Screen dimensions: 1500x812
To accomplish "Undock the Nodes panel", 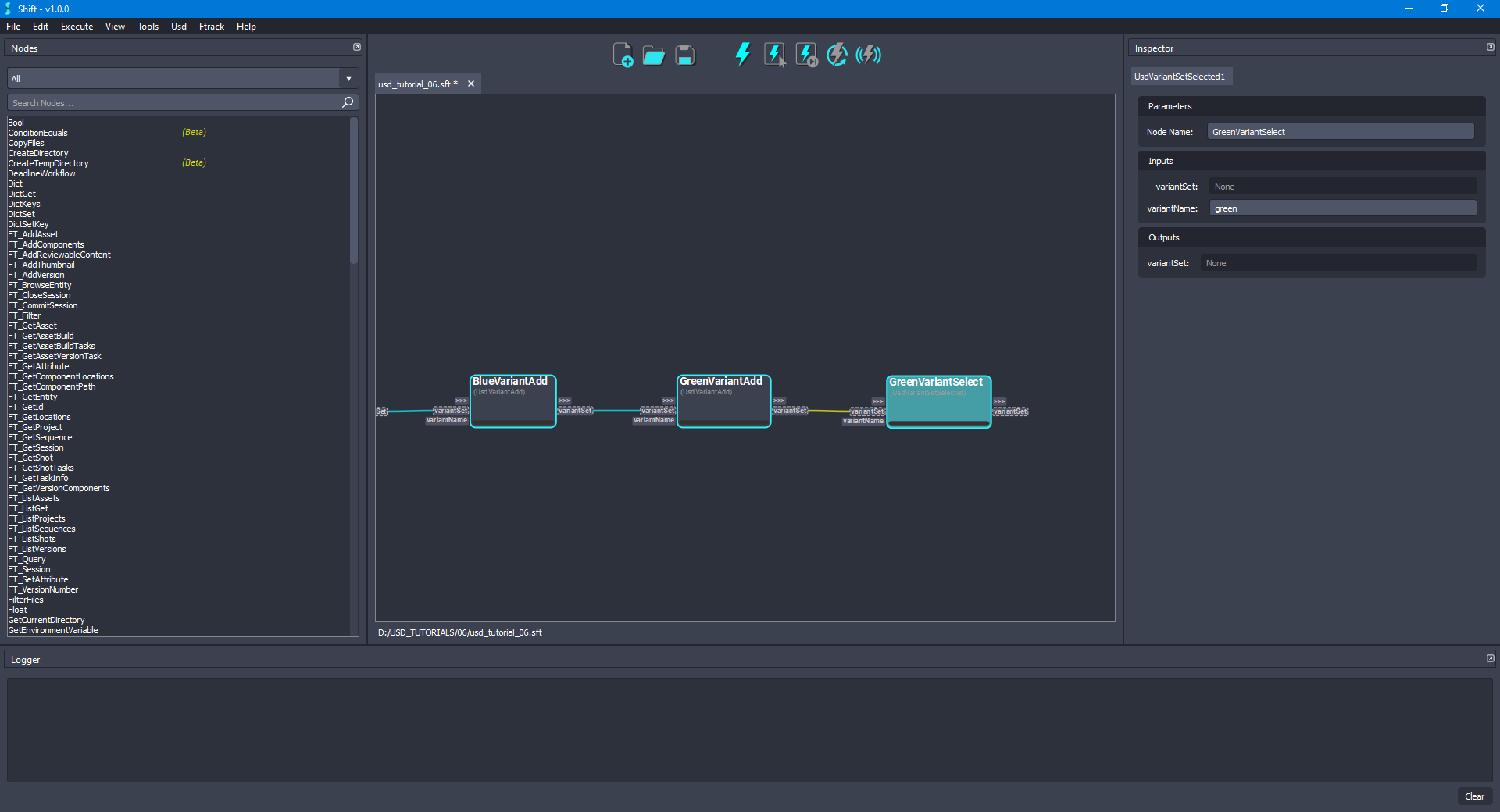I will point(357,47).
